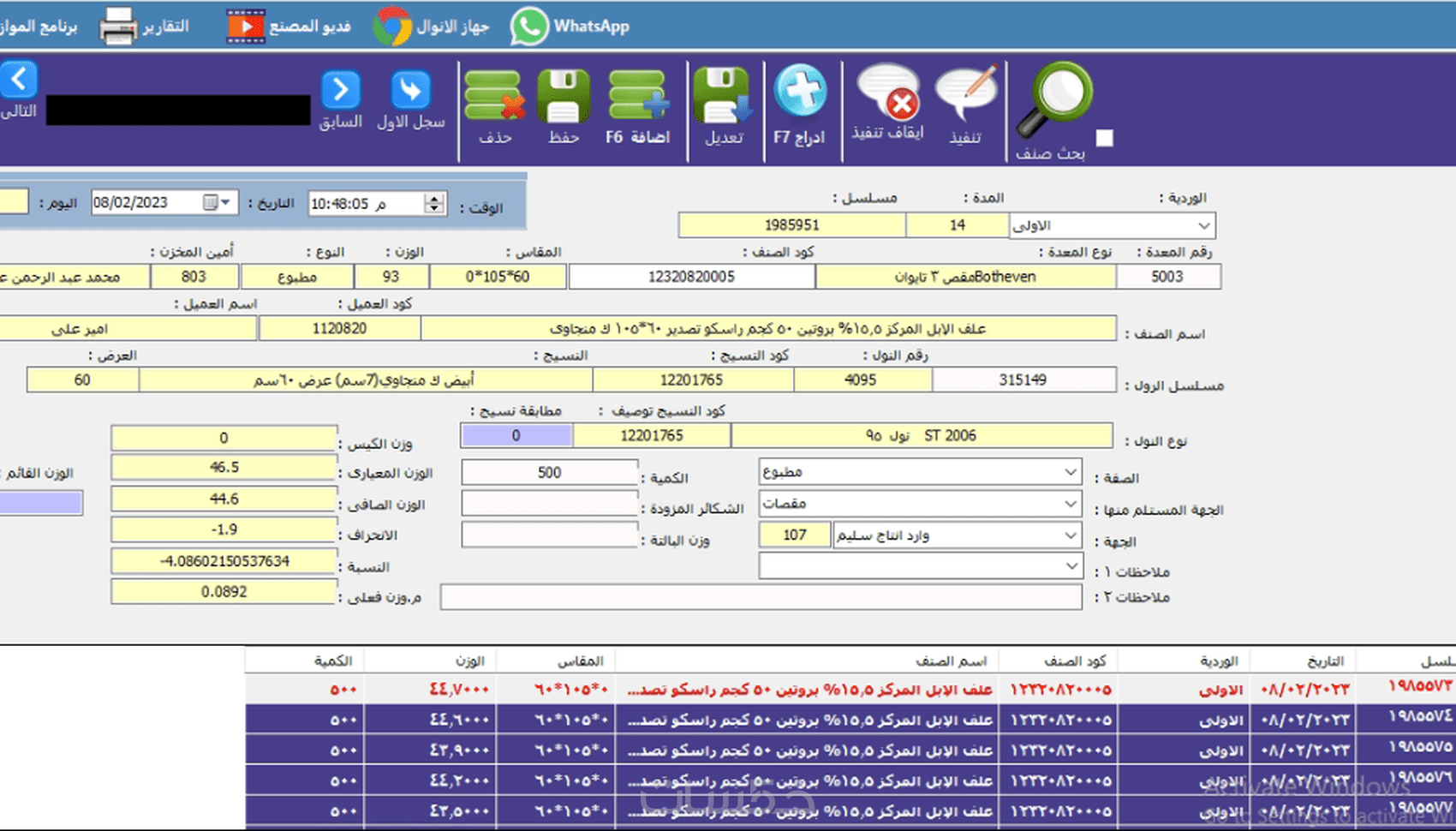
Task: Click the الوزن الصافى field showing 44.6
Action: 224,499
